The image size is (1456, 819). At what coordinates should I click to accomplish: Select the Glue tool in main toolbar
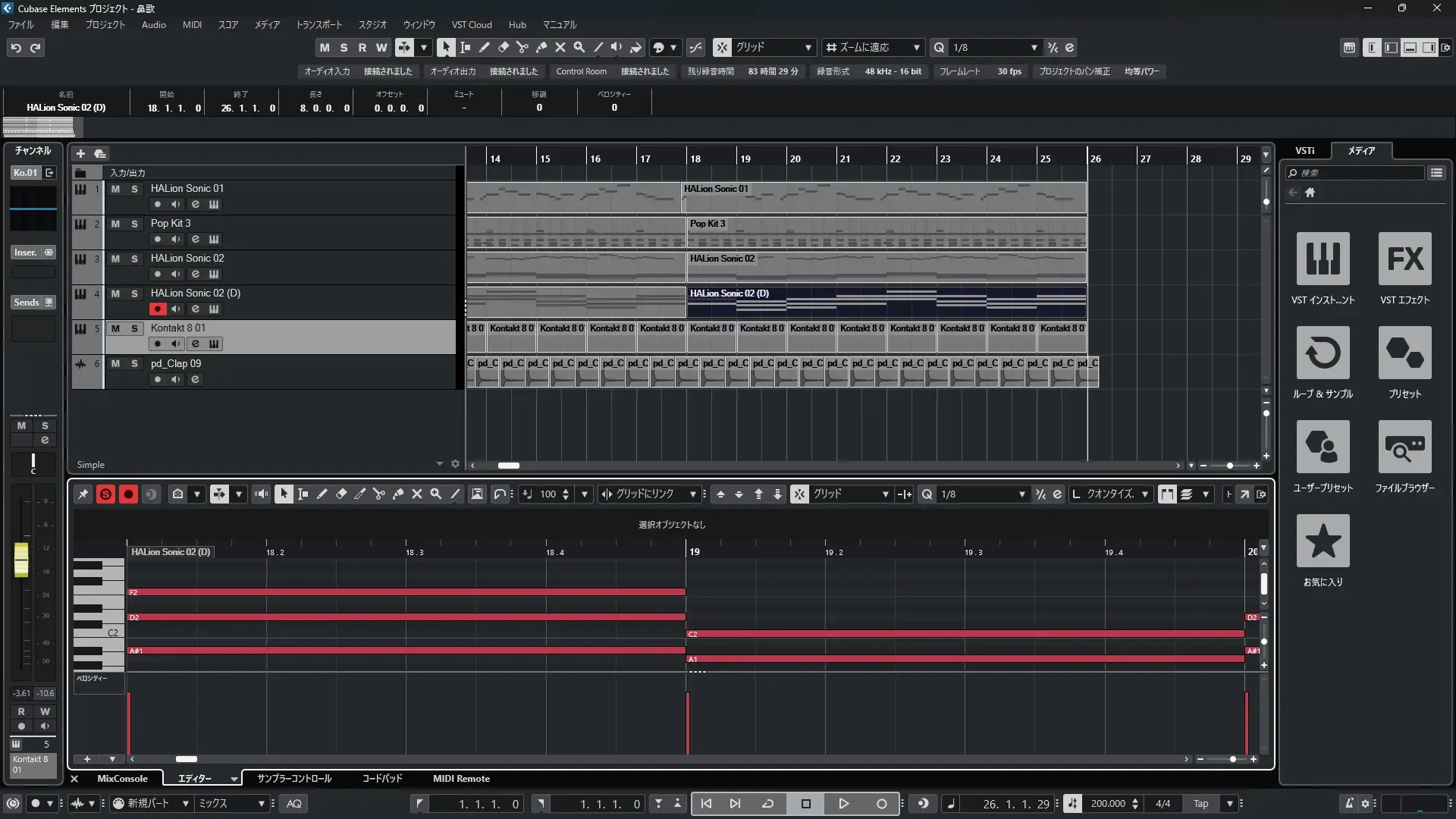[x=541, y=47]
